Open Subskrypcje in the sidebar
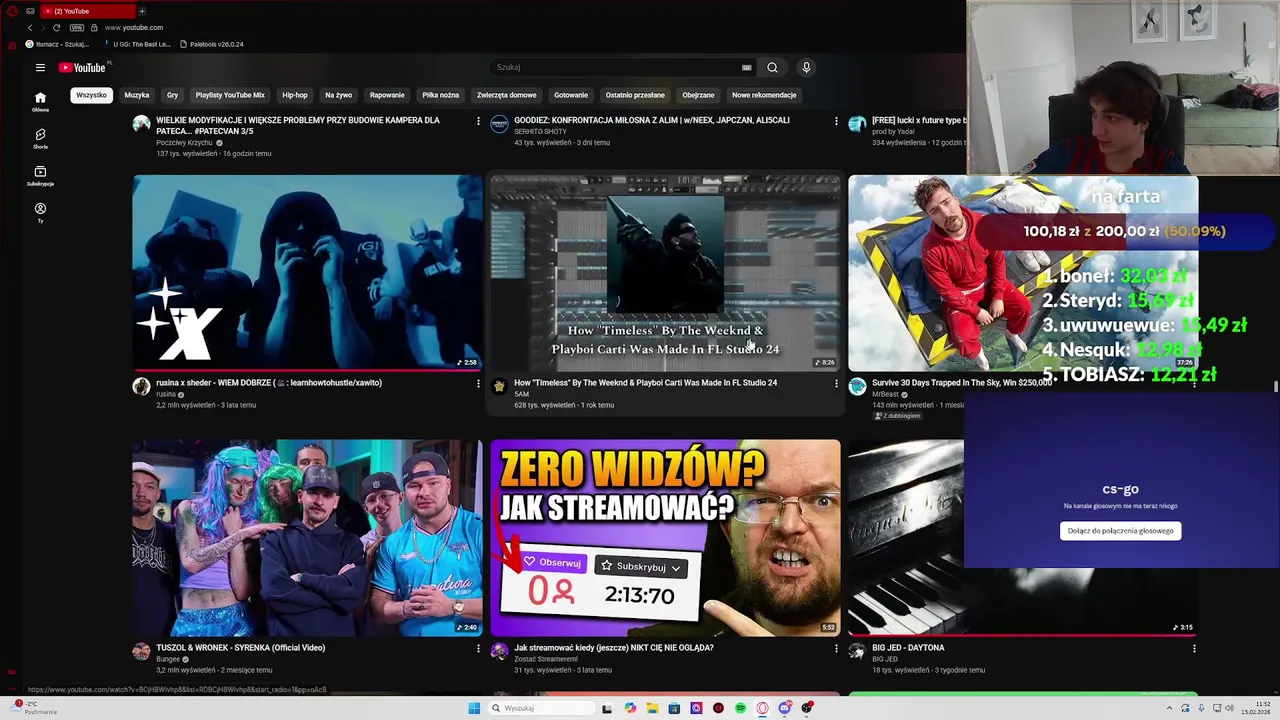 tap(40, 176)
